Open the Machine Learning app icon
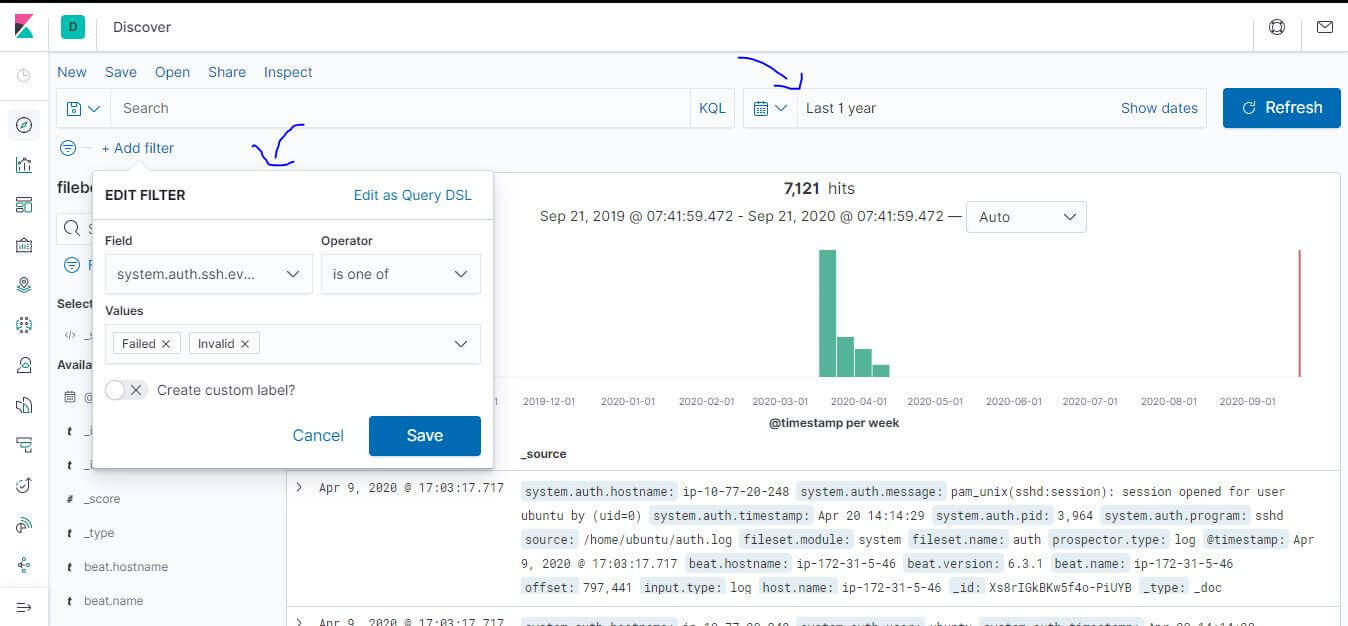 click(24, 324)
